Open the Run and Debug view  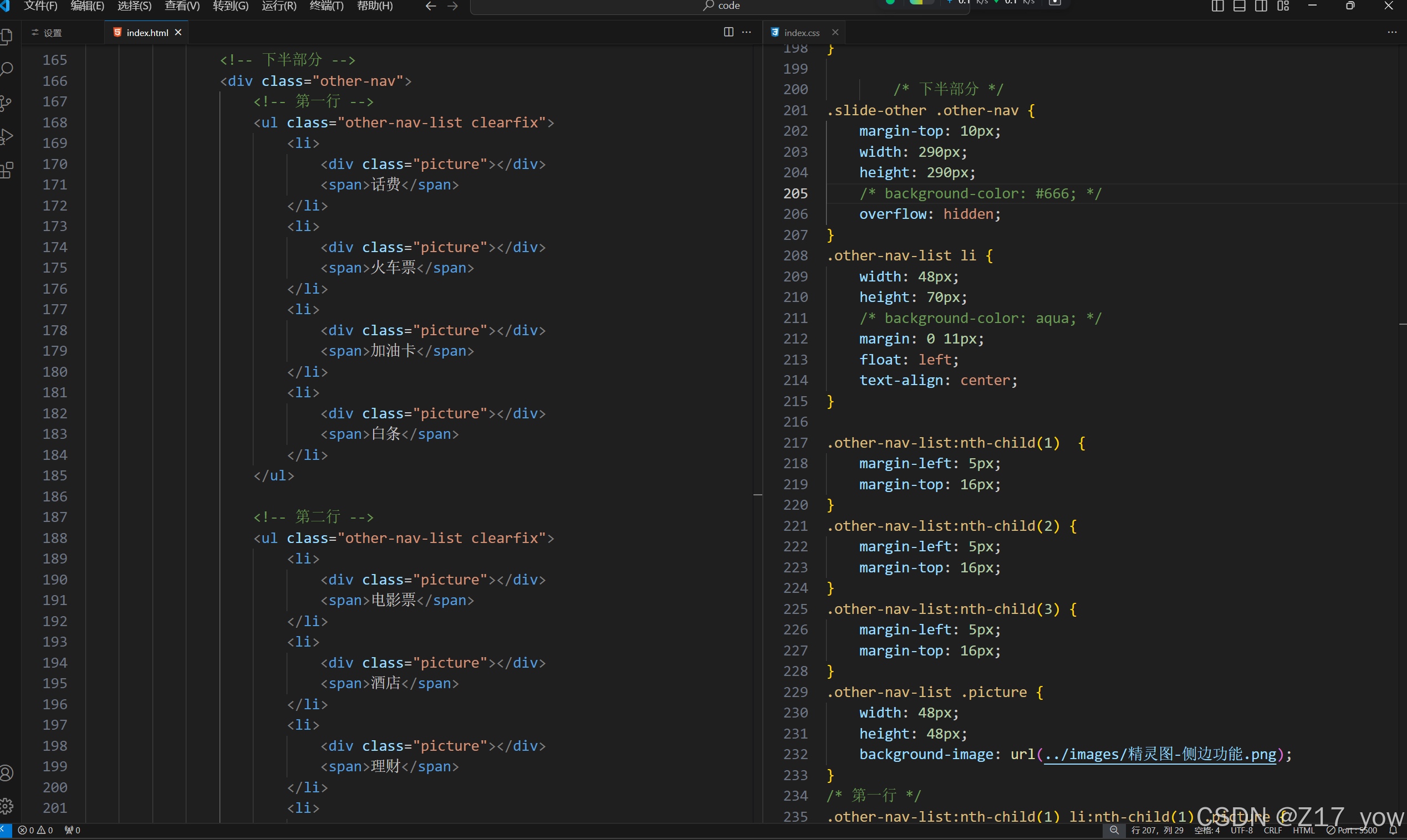click(7, 137)
